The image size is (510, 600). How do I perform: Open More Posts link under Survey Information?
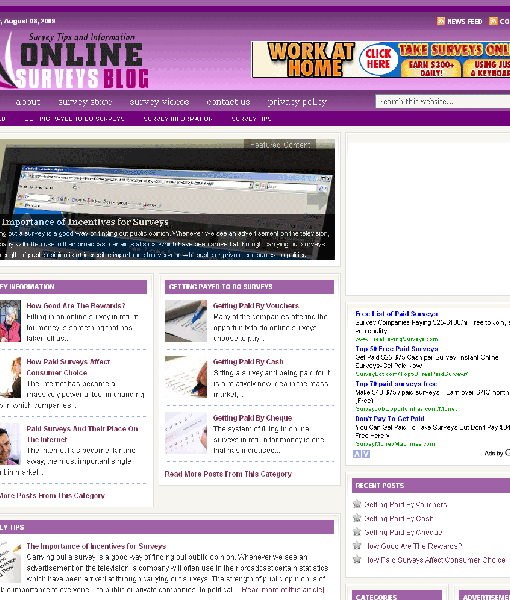52,496
